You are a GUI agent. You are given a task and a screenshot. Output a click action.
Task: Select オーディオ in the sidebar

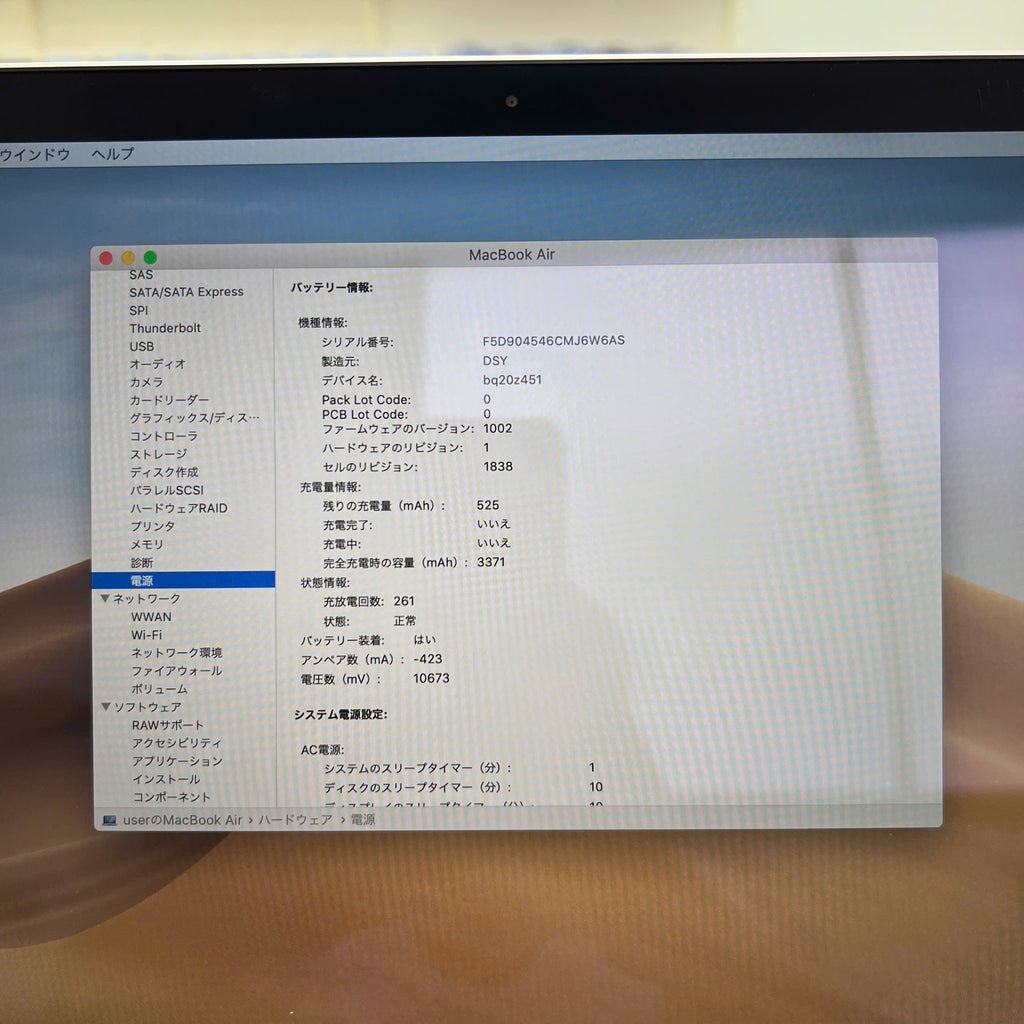click(x=158, y=364)
